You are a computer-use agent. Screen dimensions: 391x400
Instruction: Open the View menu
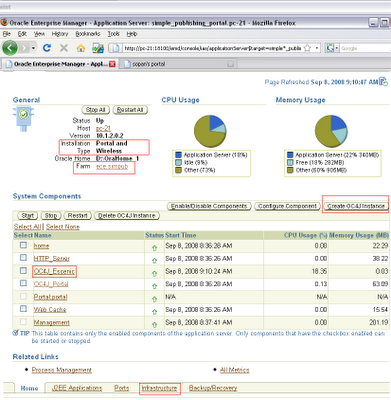click(39, 34)
